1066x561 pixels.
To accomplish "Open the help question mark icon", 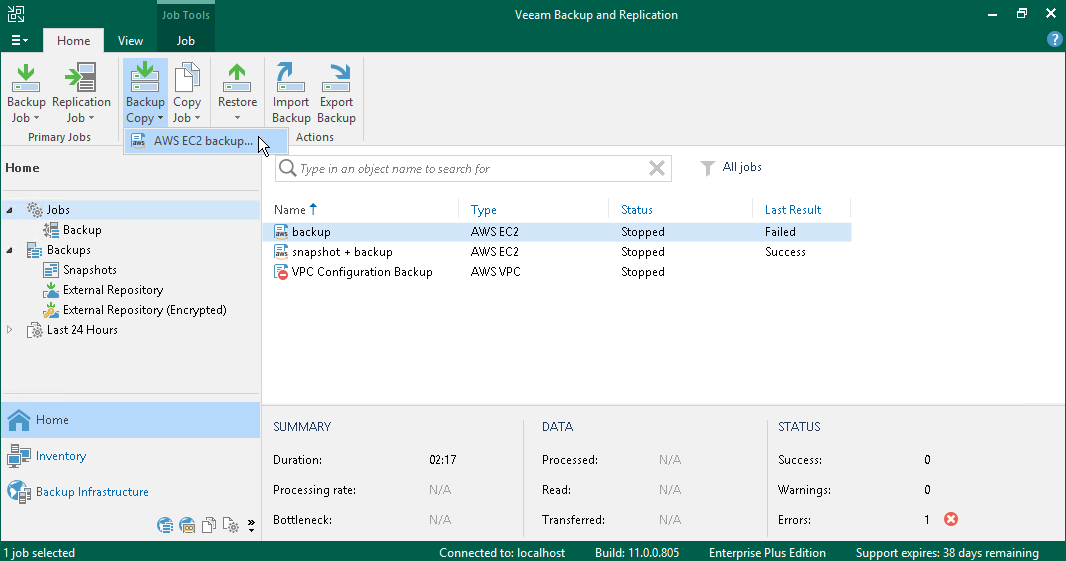I will click(x=1054, y=40).
